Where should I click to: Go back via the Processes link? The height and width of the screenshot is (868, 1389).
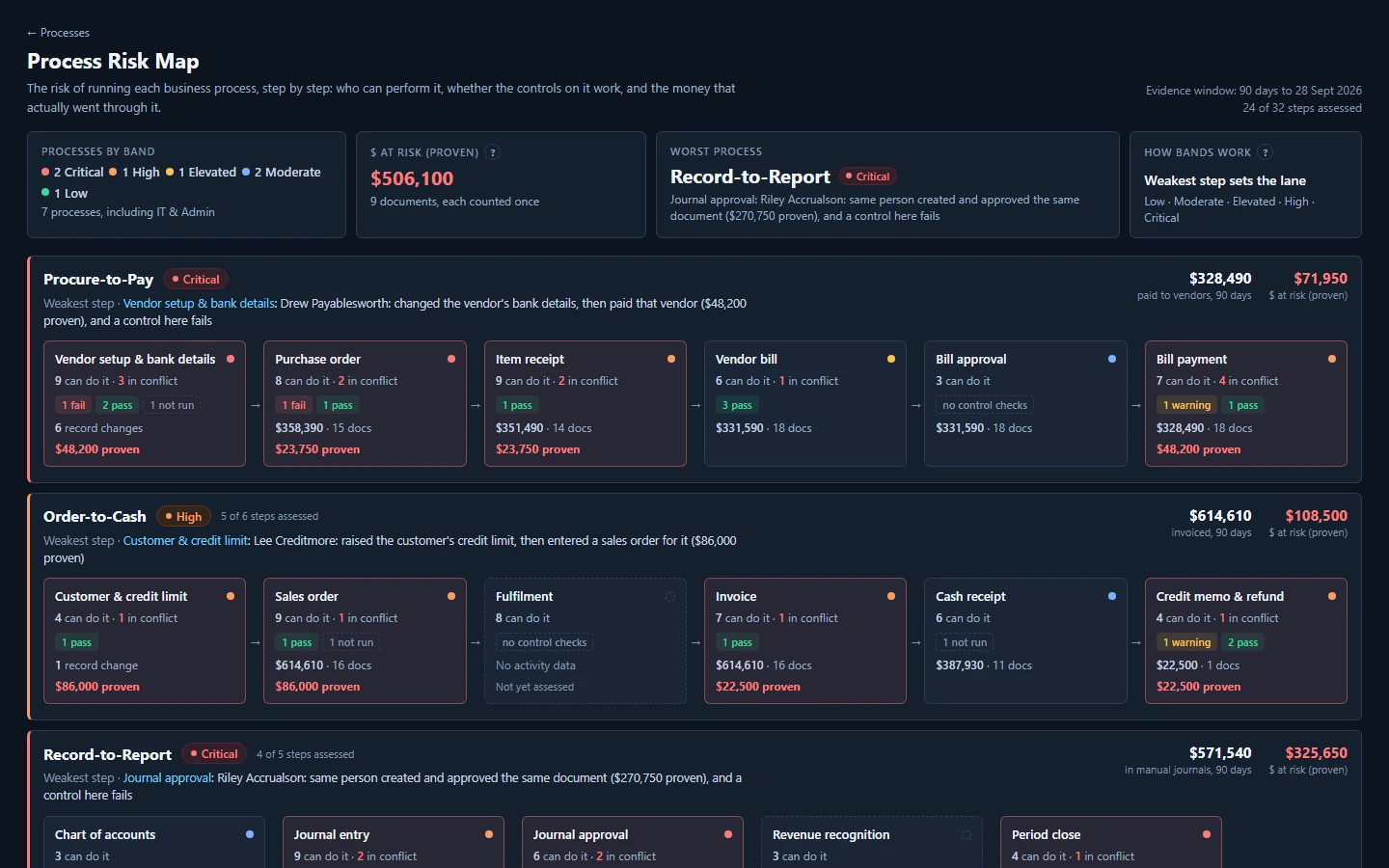tap(58, 33)
